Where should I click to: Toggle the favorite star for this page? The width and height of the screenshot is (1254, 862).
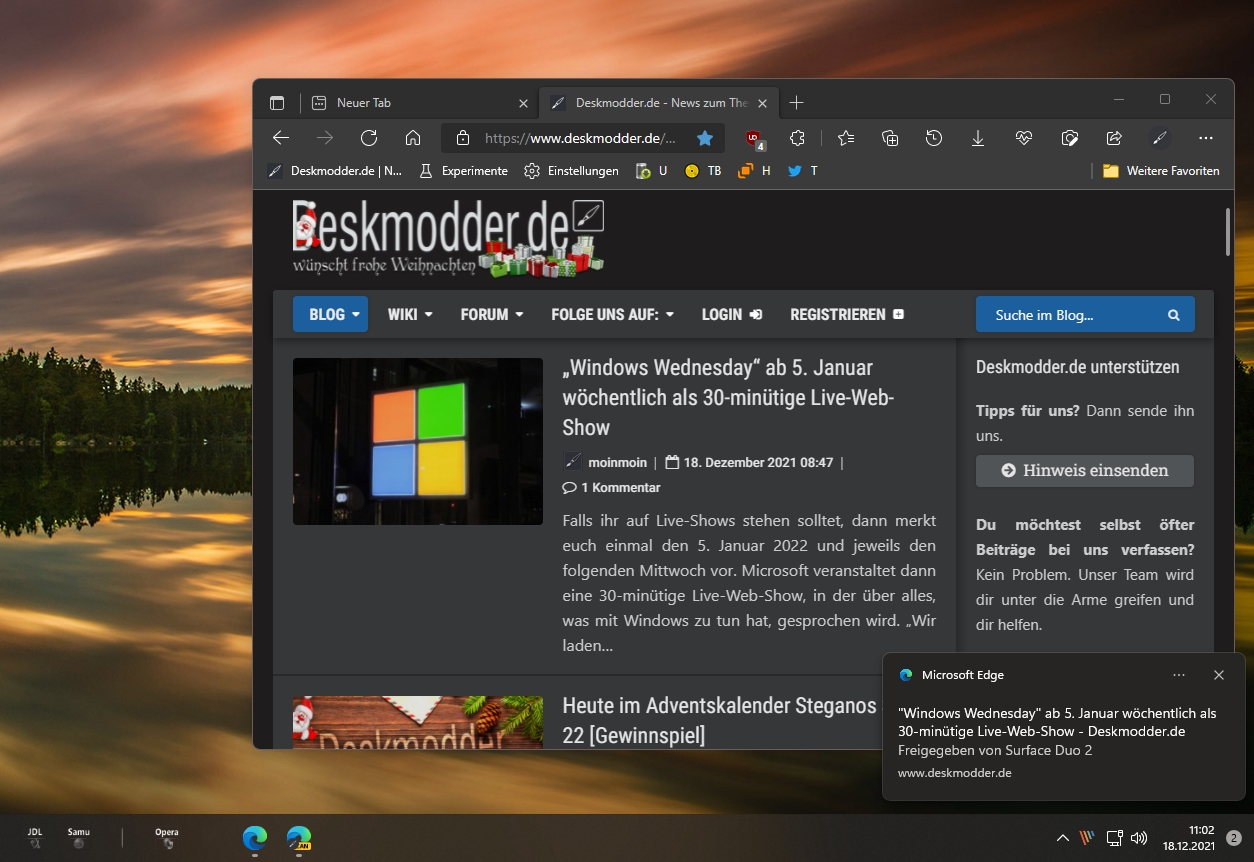705,138
